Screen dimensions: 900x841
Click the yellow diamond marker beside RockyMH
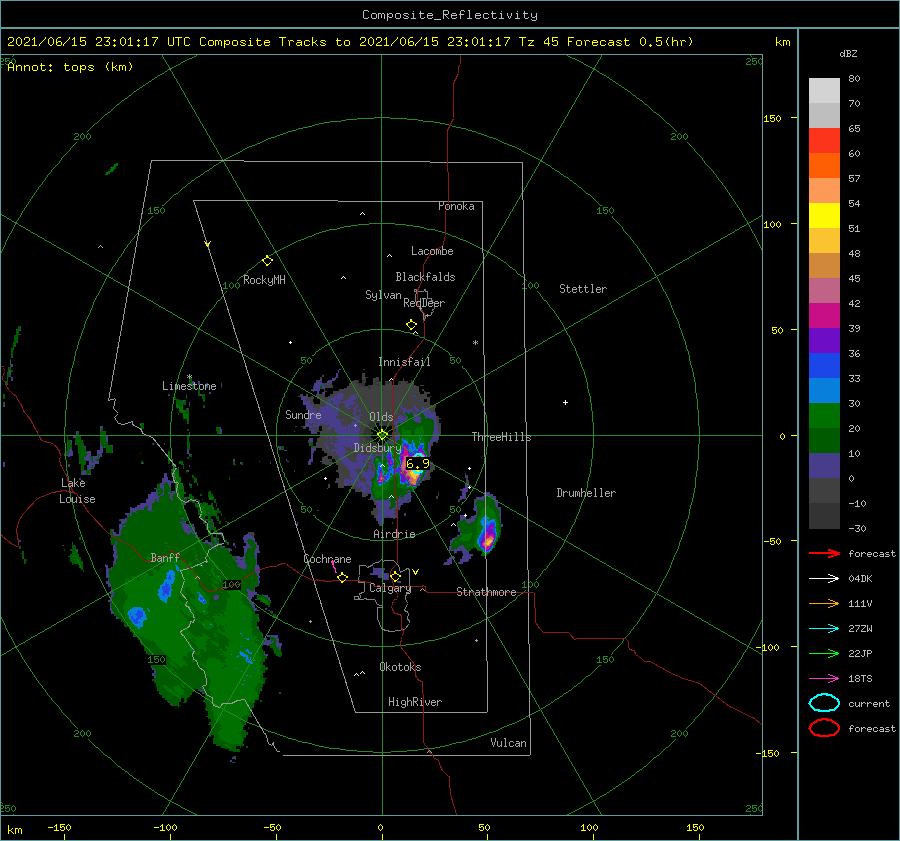coord(267,261)
